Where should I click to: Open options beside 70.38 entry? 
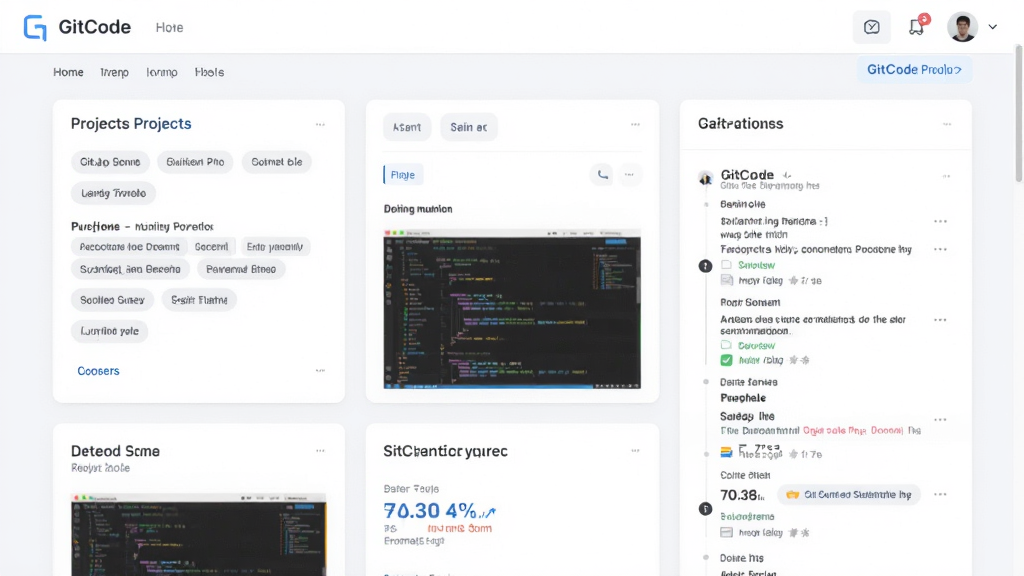pyautogui.click(x=940, y=494)
